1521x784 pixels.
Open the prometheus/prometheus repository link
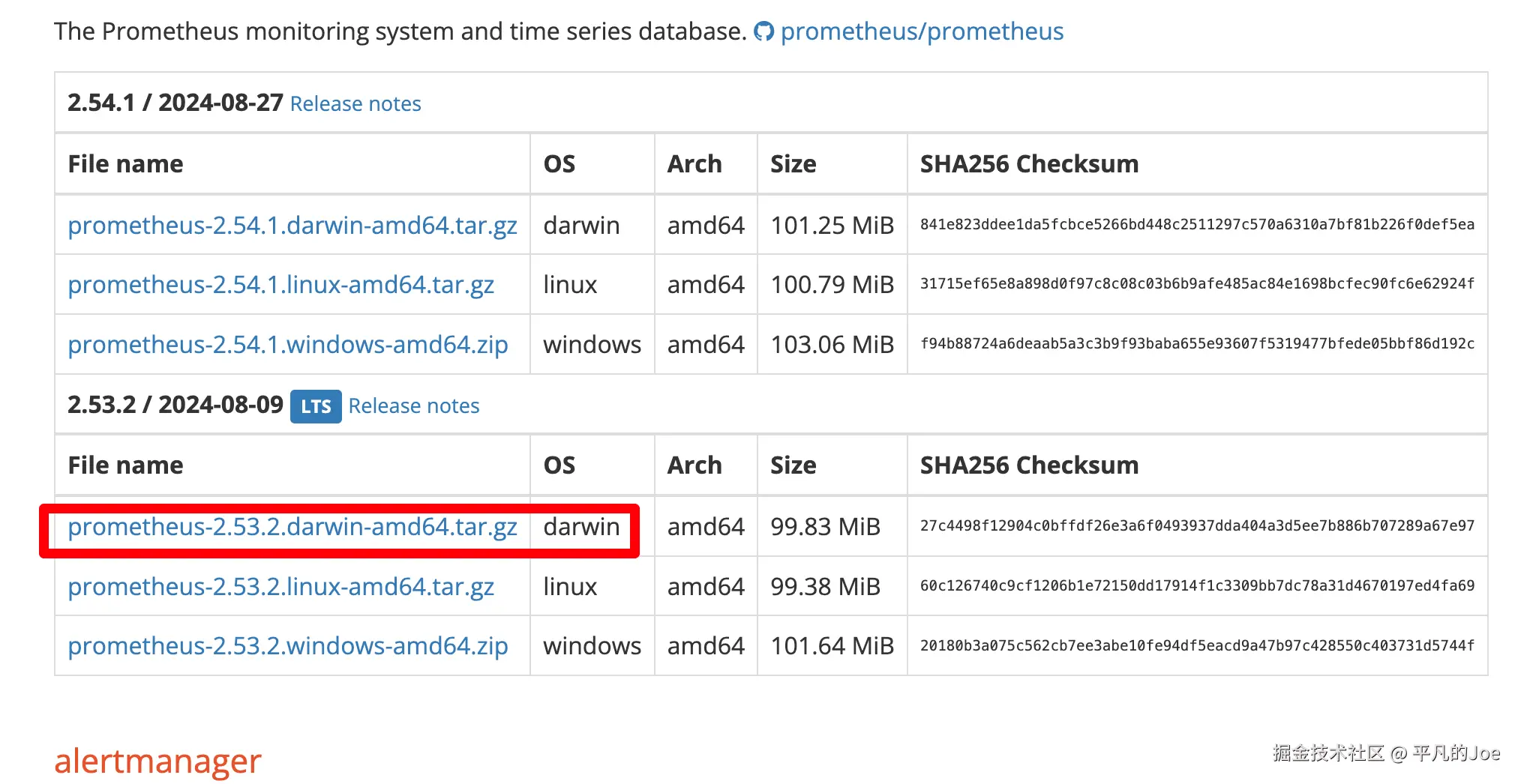pos(922,31)
